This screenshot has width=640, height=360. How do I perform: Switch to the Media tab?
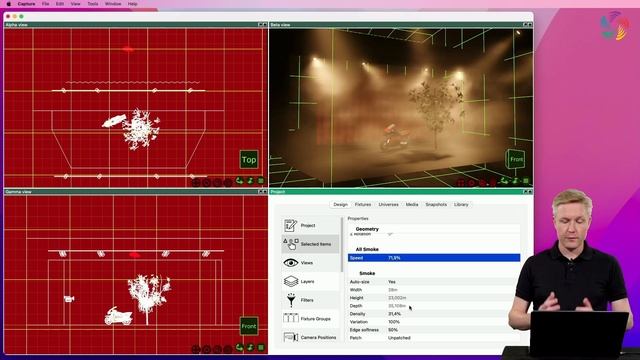[x=412, y=204]
